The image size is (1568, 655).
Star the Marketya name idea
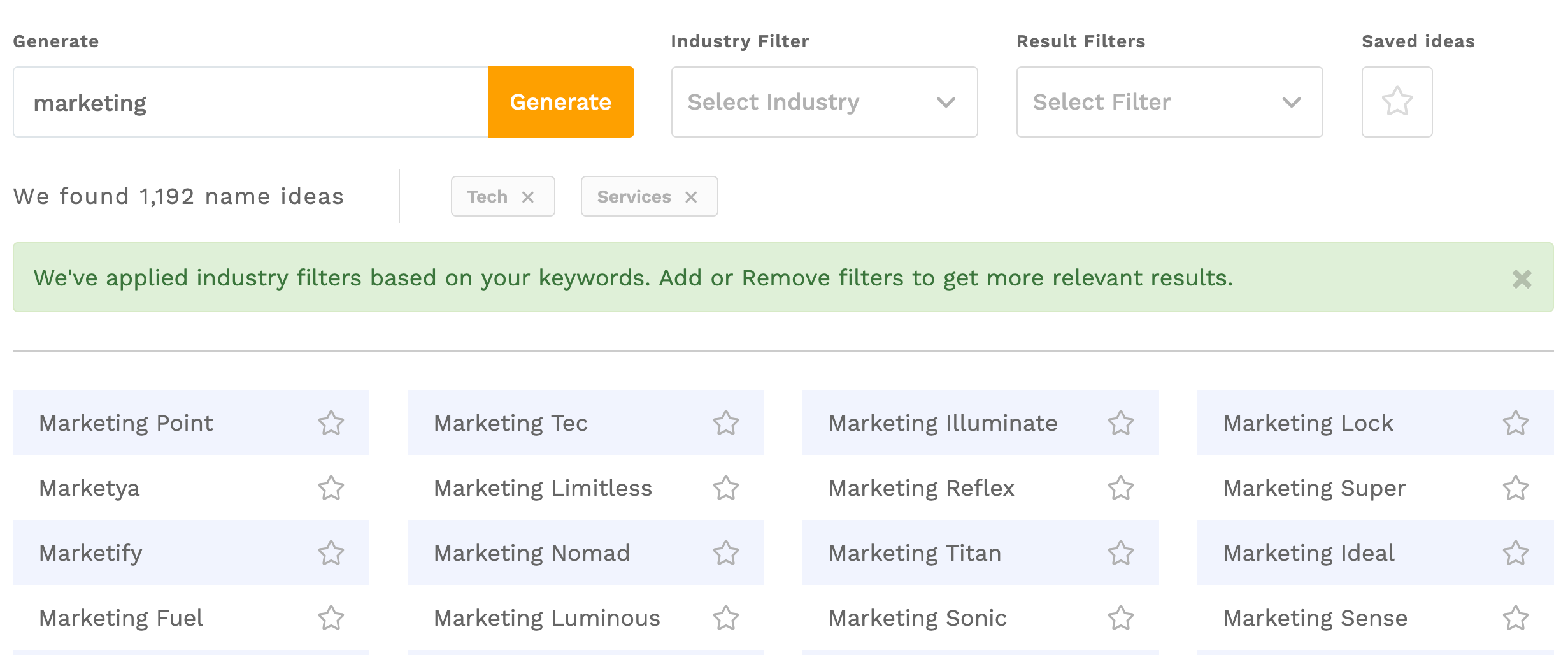click(x=331, y=488)
